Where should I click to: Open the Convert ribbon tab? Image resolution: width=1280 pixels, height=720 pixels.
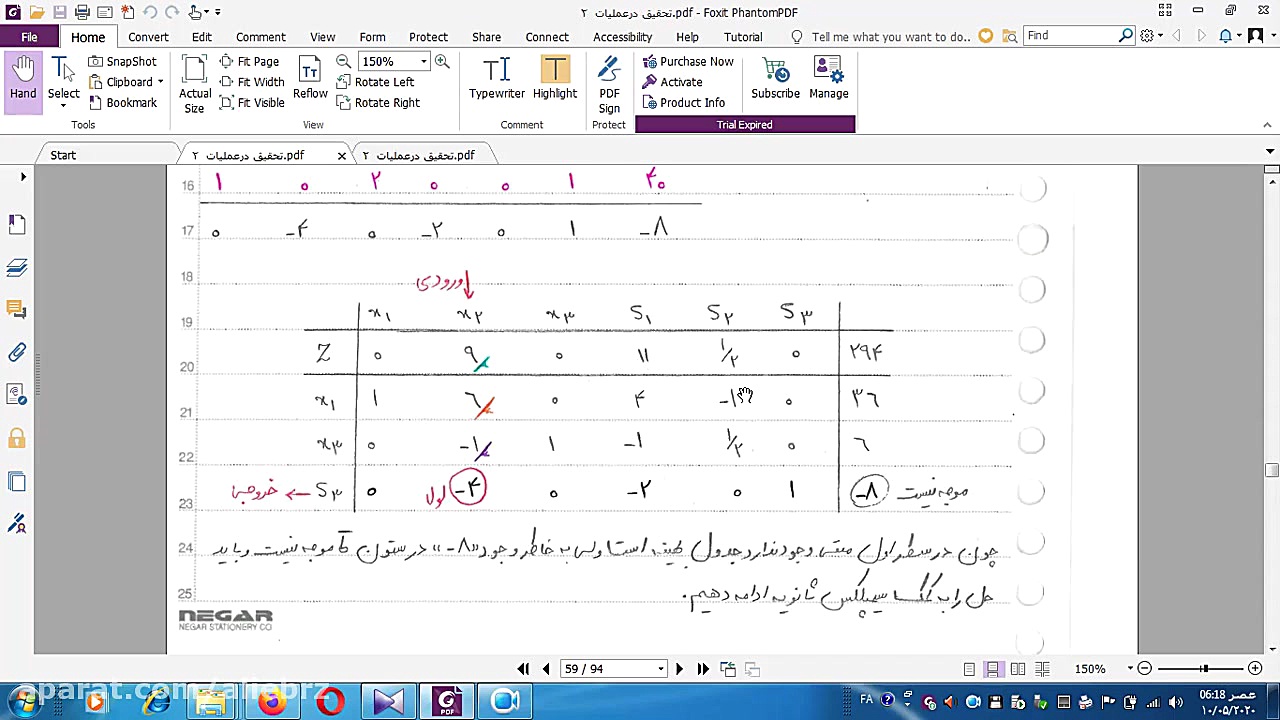pos(148,37)
